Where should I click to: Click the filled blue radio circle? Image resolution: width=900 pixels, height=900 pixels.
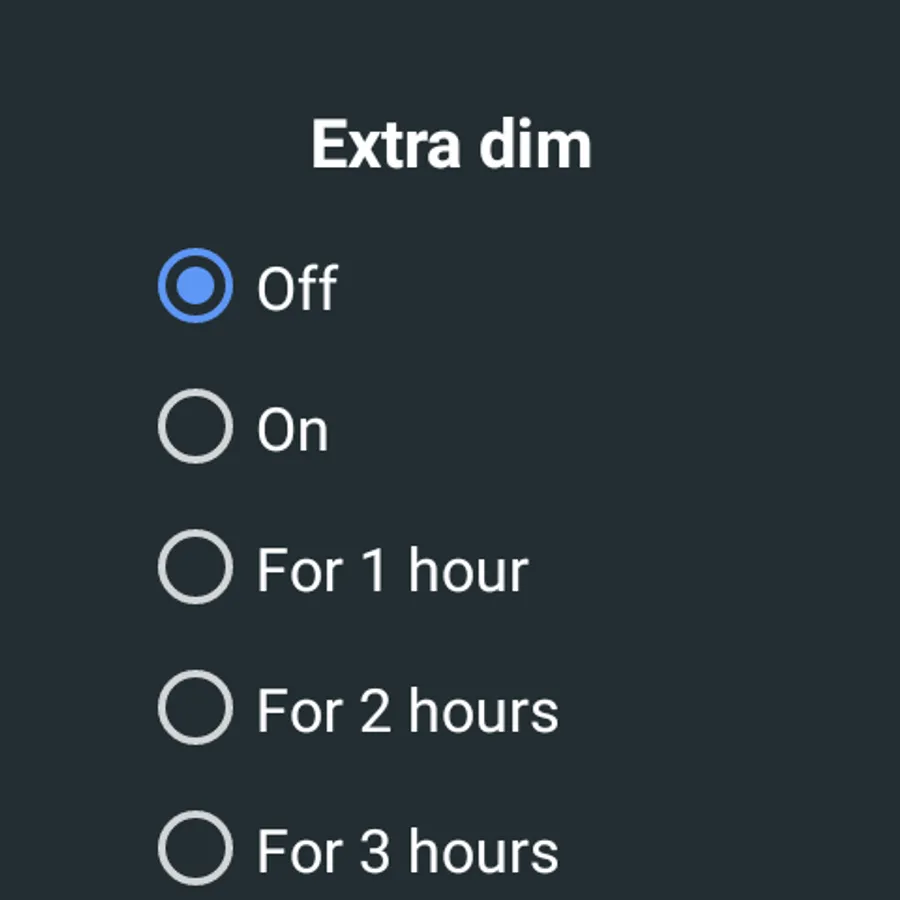tap(195, 286)
